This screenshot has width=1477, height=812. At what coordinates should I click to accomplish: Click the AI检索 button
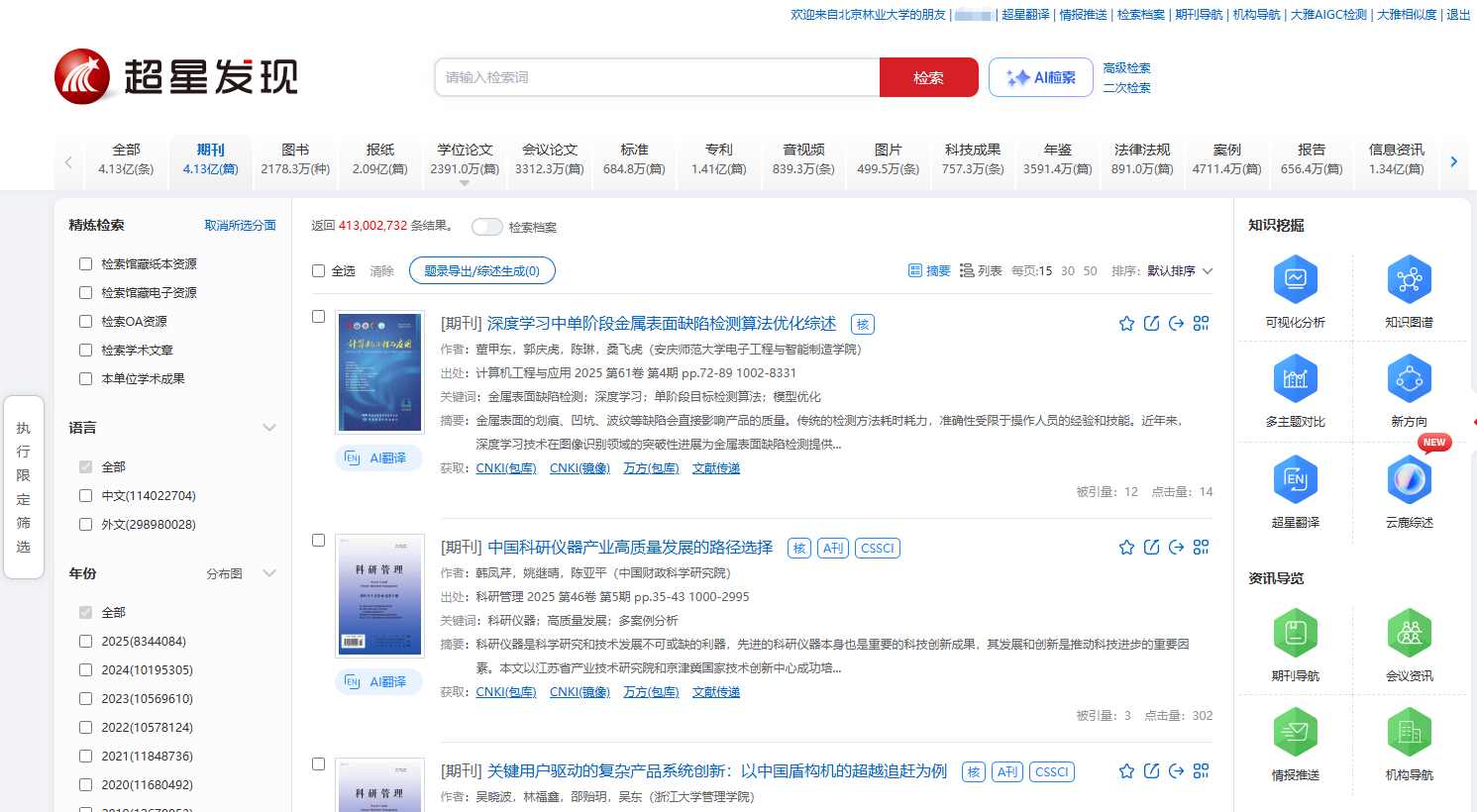coord(1041,77)
